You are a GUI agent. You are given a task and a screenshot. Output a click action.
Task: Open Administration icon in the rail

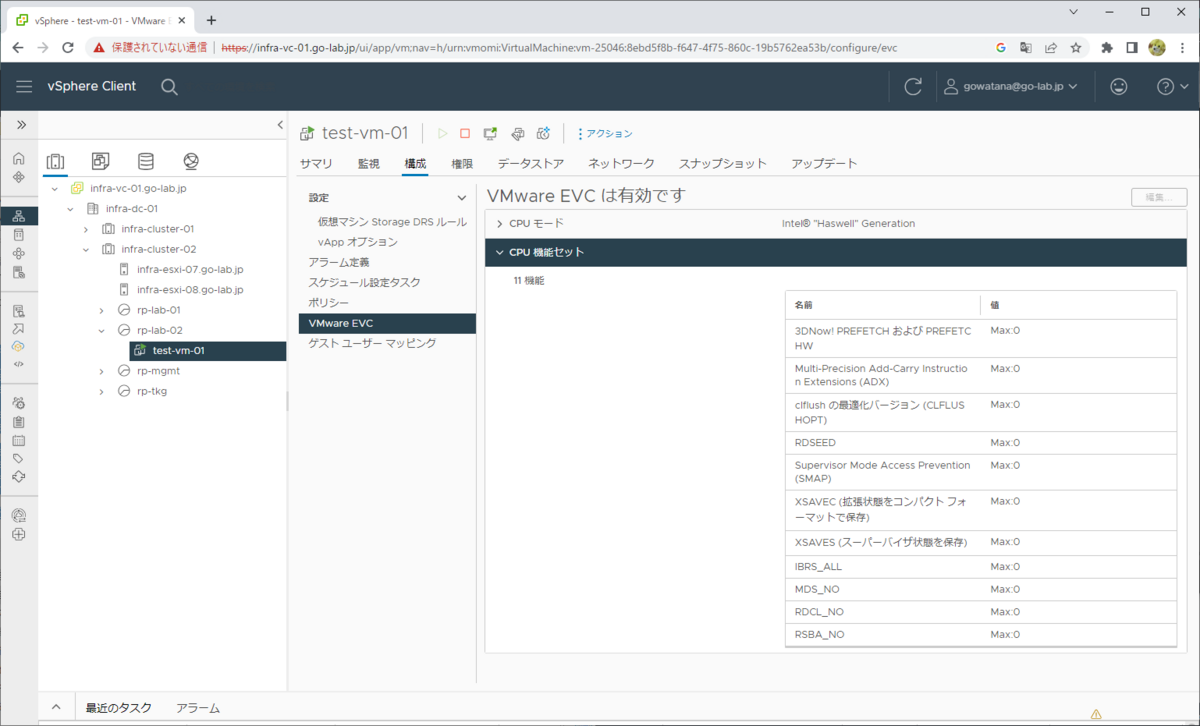click(x=19, y=402)
